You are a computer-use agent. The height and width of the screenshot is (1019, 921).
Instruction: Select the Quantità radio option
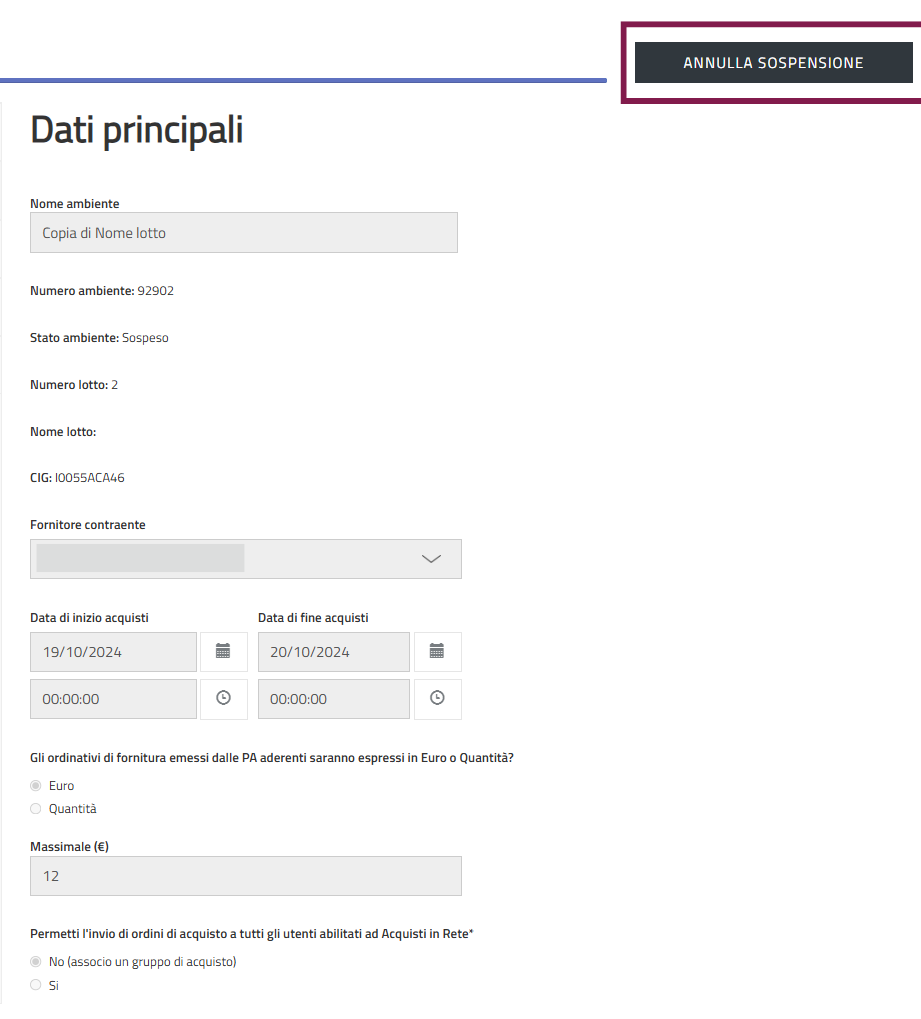36,809
